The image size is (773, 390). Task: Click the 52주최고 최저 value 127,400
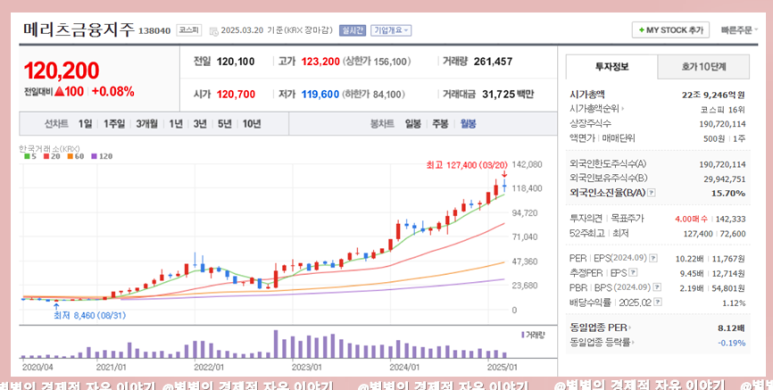[x=698, y=234]
